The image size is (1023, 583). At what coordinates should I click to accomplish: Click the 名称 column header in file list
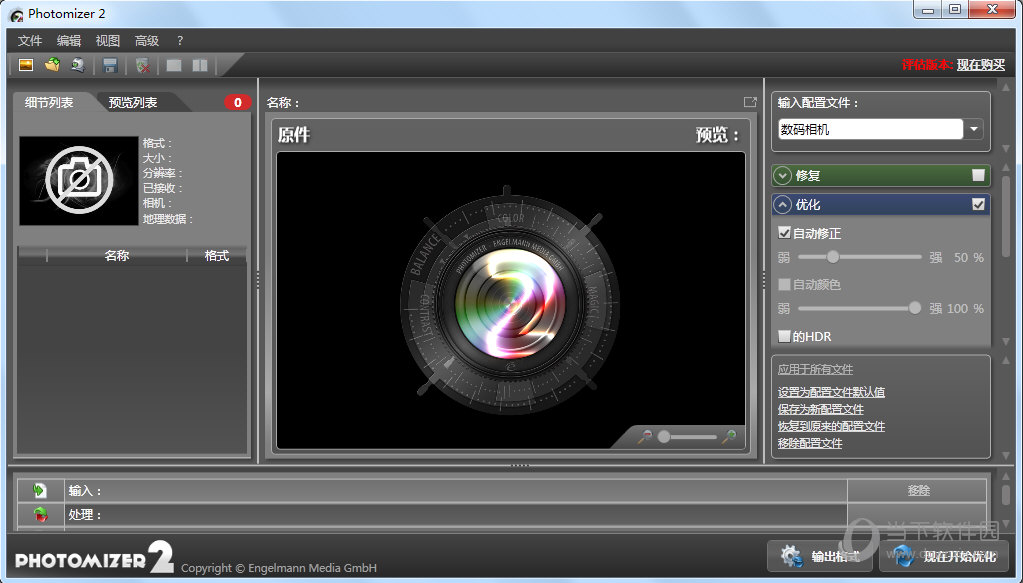(x=117, y=255)
